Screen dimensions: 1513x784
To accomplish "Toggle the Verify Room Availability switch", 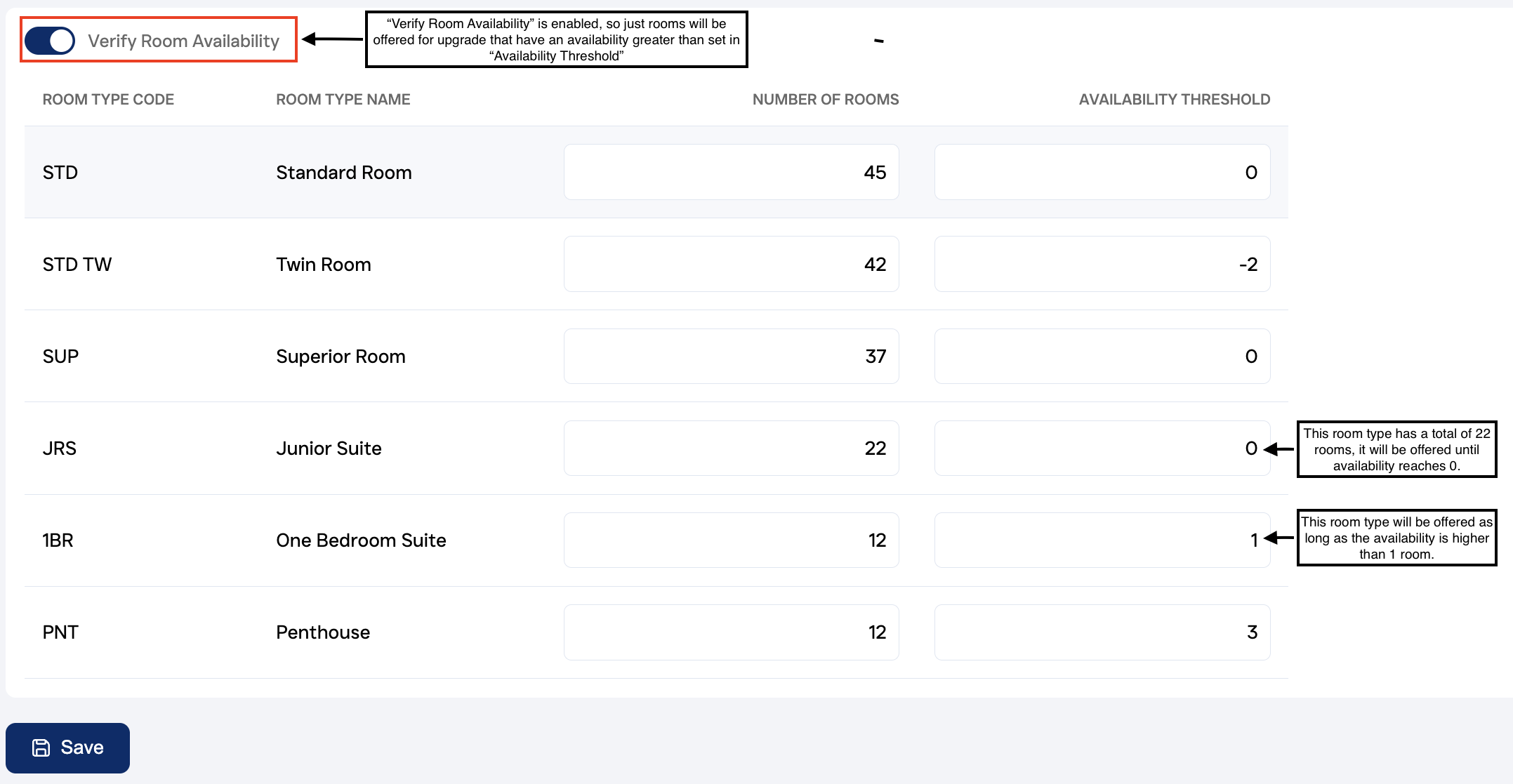I will point(50,41).
